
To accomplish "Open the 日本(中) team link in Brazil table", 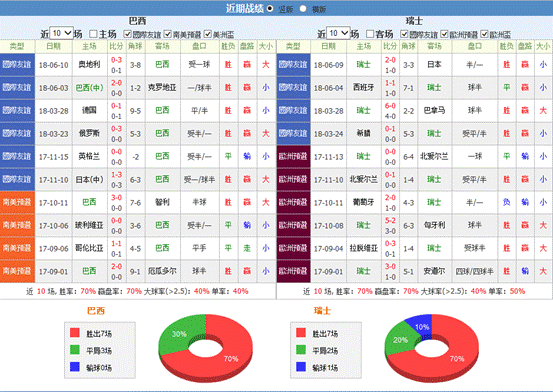I will (89, 179).
